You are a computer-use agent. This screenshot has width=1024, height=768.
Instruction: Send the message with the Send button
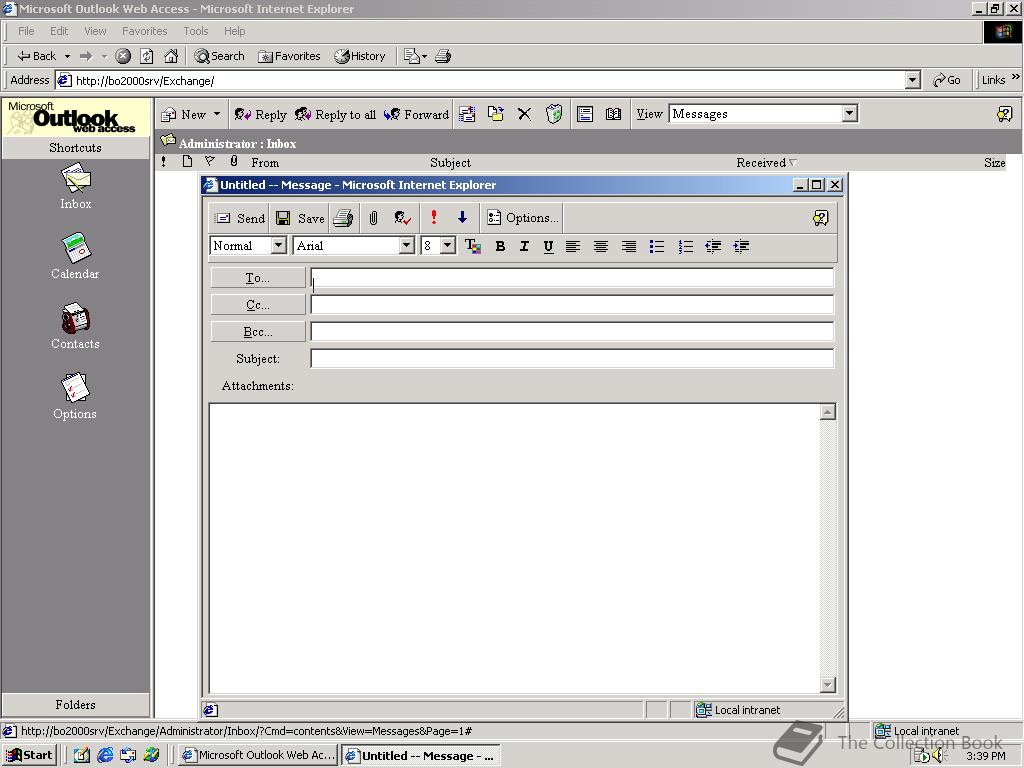240,218
